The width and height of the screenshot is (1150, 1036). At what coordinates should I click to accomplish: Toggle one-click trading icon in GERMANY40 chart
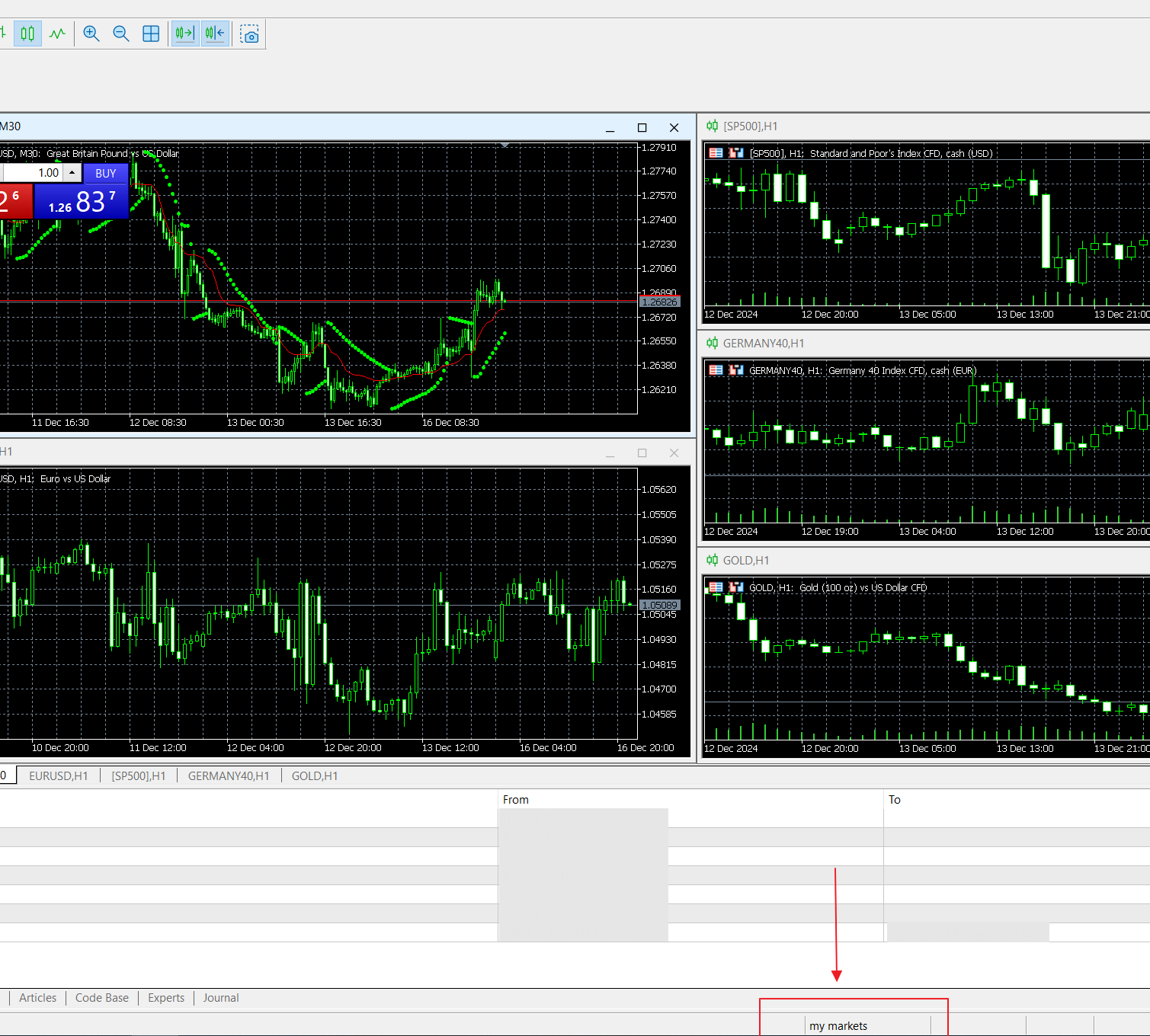click(x=736, y=370)
